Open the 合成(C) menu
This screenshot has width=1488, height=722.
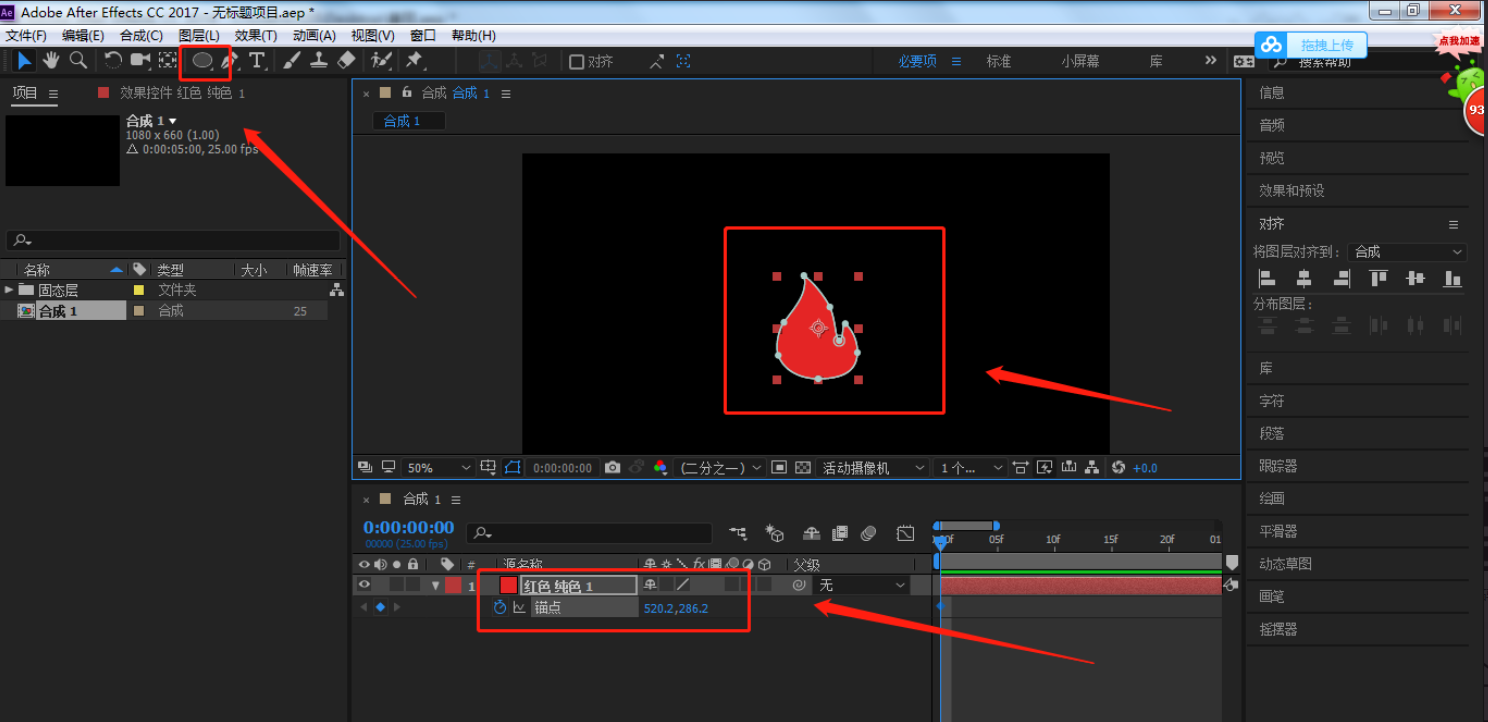[x=141, y=35]
